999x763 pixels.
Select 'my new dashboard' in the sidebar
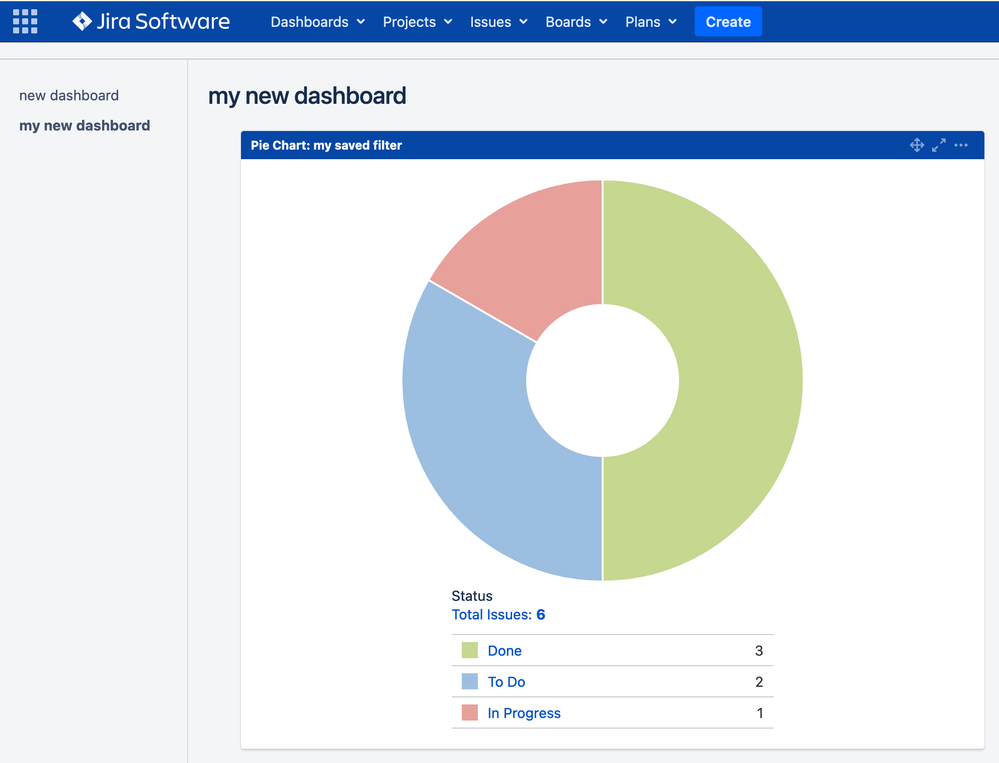(x=85, y=126)
